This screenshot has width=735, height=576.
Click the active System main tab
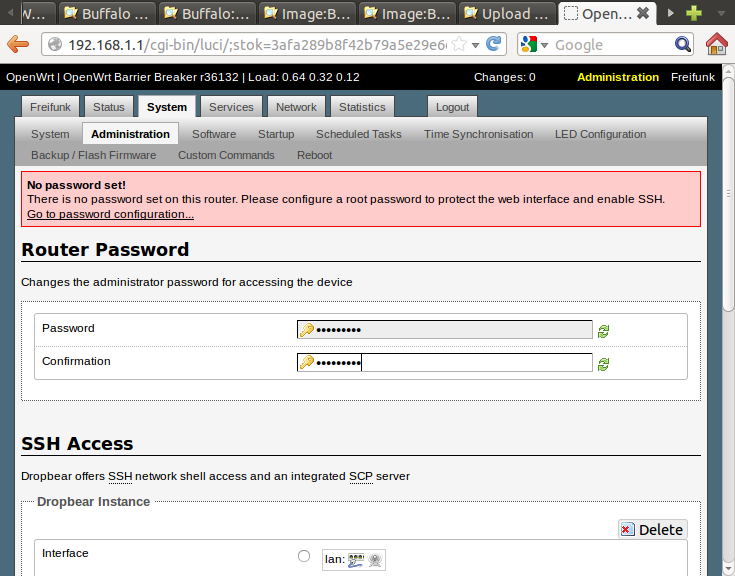click(x=167, y=107)
